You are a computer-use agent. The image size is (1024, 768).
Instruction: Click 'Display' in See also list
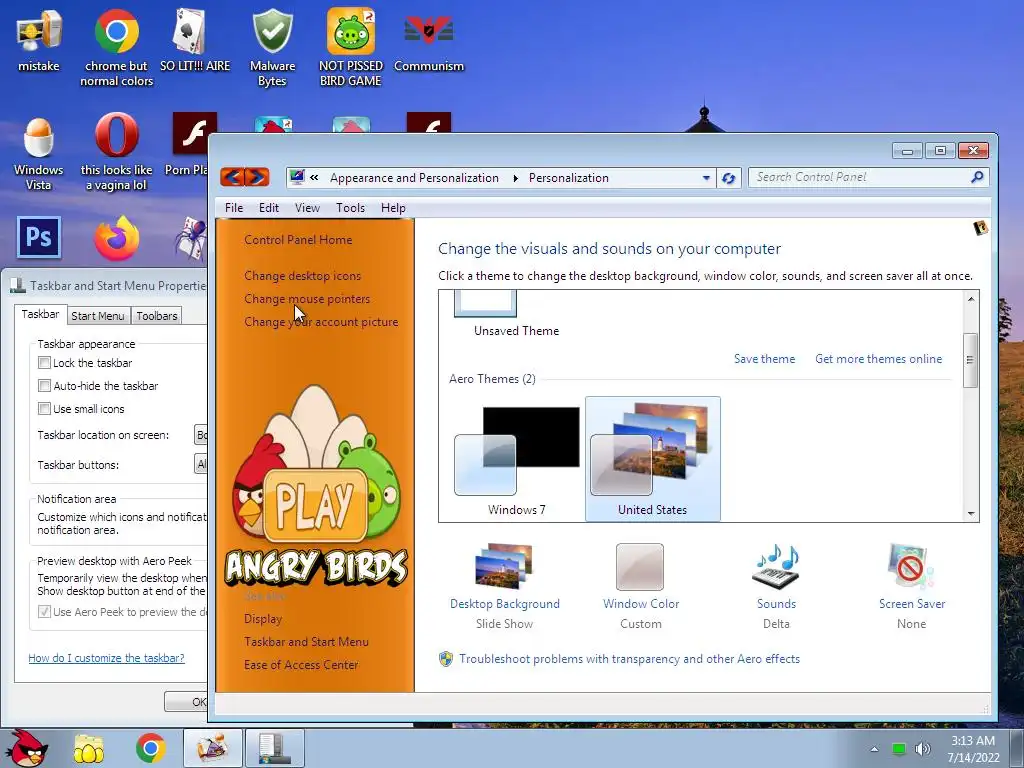click(263, 618)
